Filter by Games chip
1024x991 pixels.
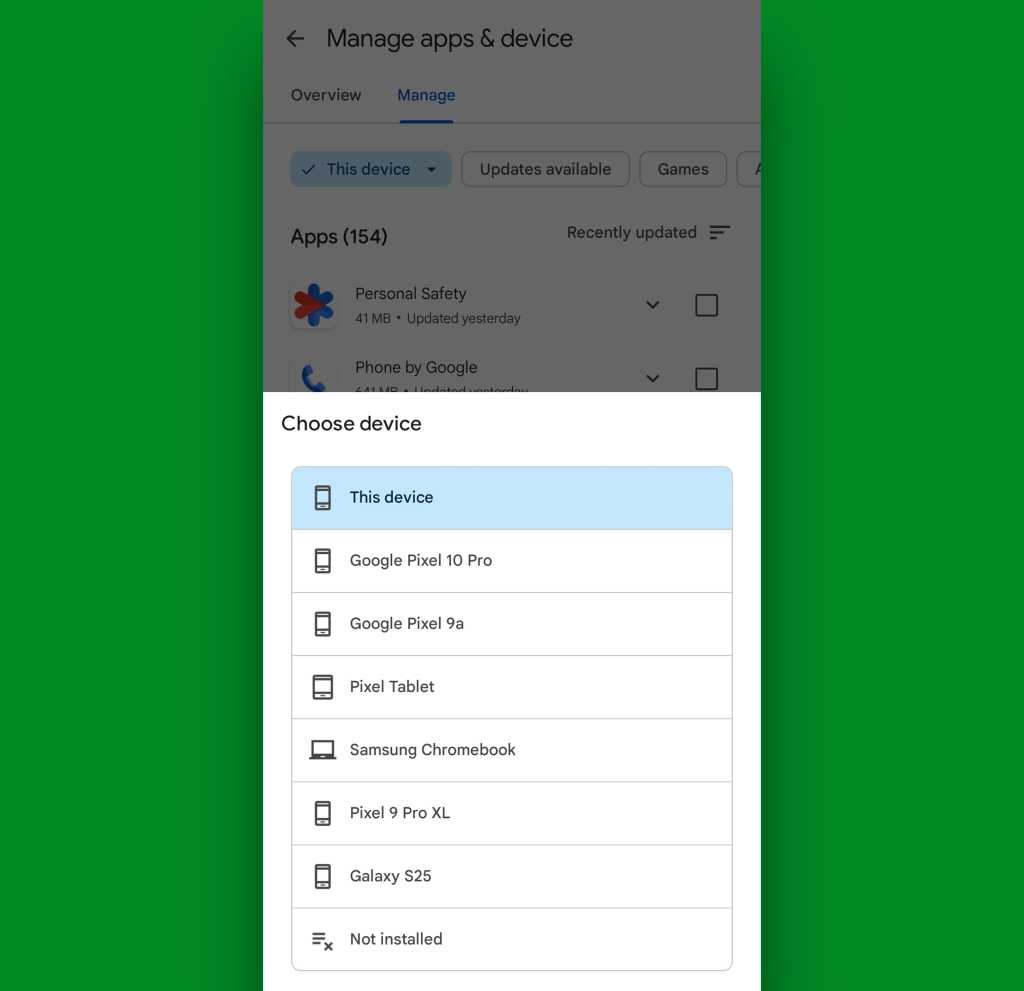(x=683, y=169)
